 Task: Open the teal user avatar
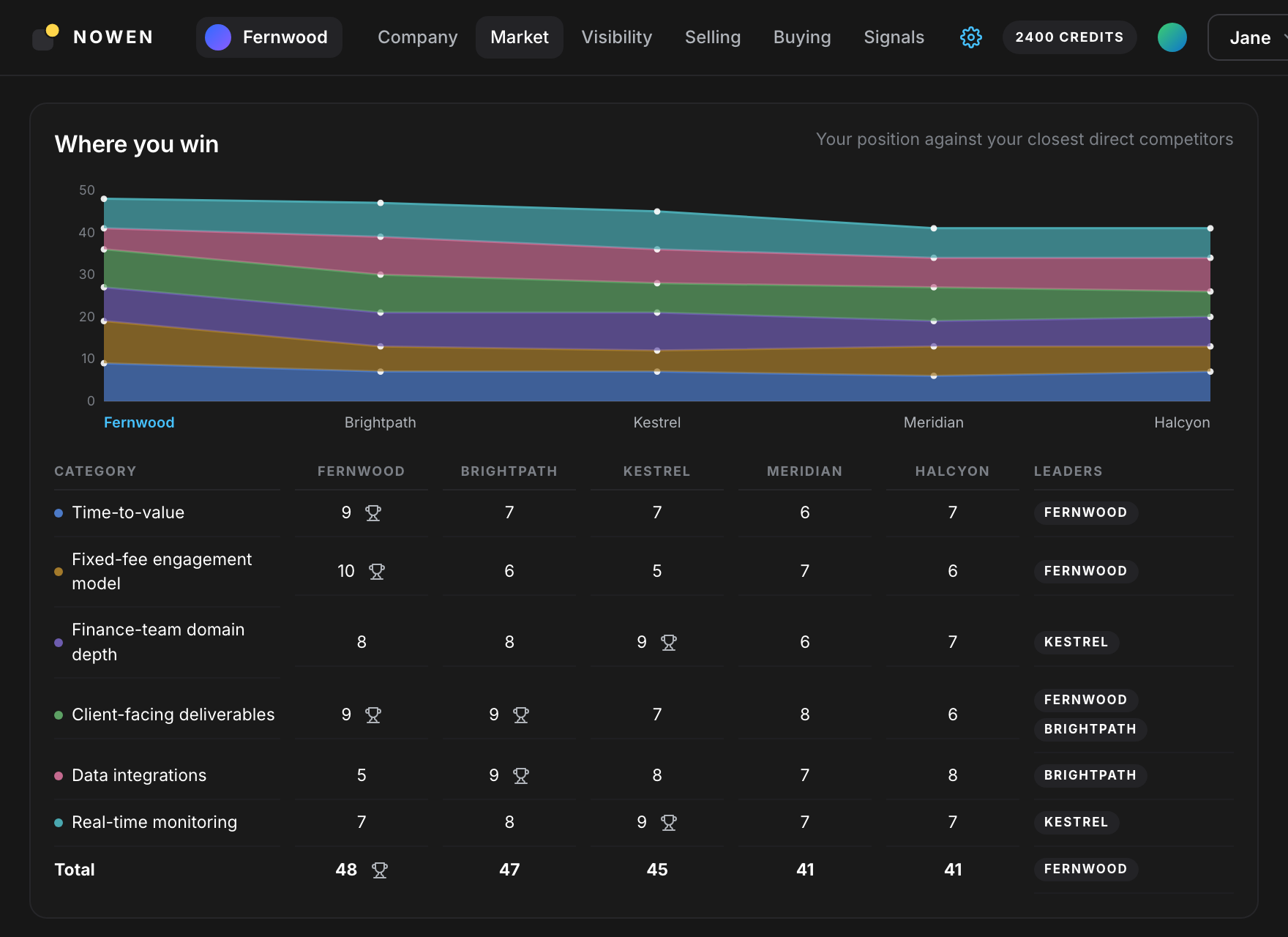pos(1172,37)
